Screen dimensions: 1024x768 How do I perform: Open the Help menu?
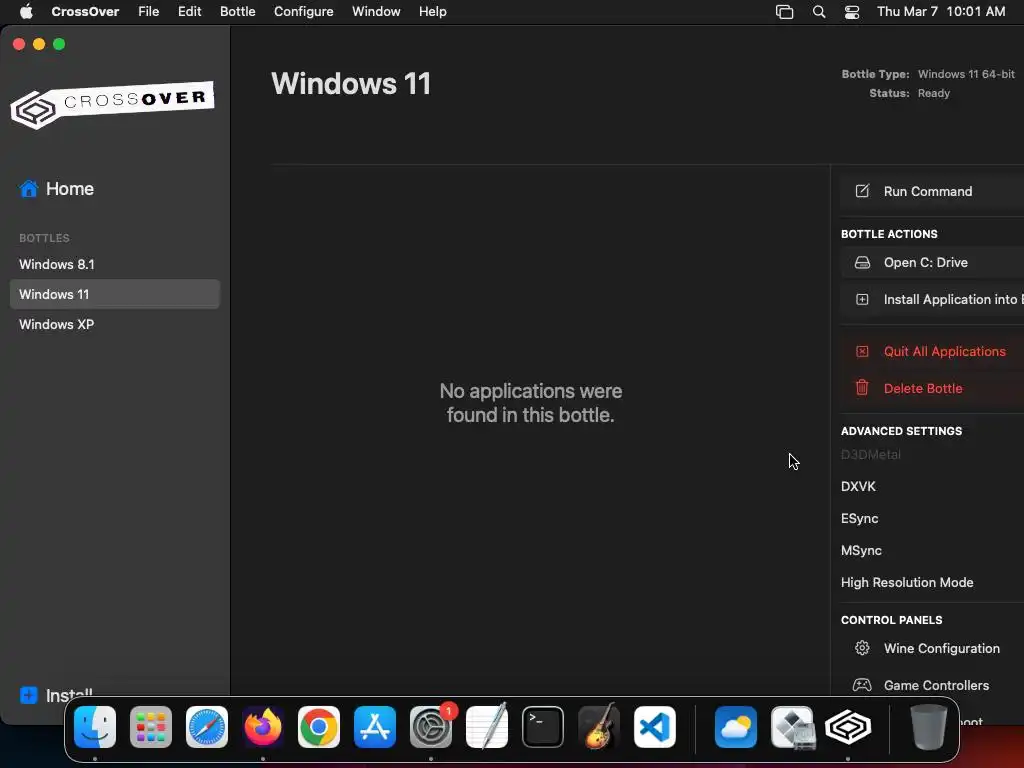click(x=432, y=11)
